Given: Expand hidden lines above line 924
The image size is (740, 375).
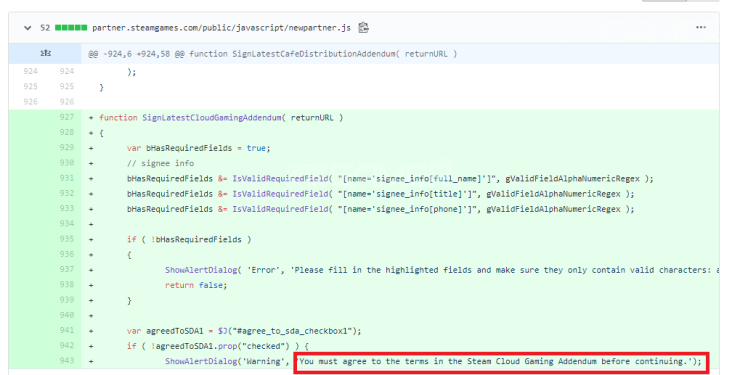Looking at the screenshot, I should 45,53.
